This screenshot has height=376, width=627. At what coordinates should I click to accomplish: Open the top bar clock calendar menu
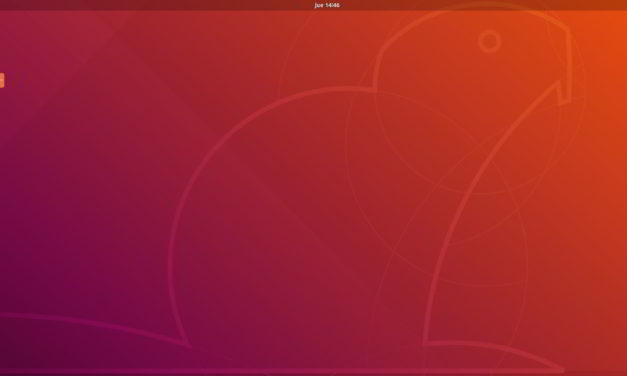[327, 5]
